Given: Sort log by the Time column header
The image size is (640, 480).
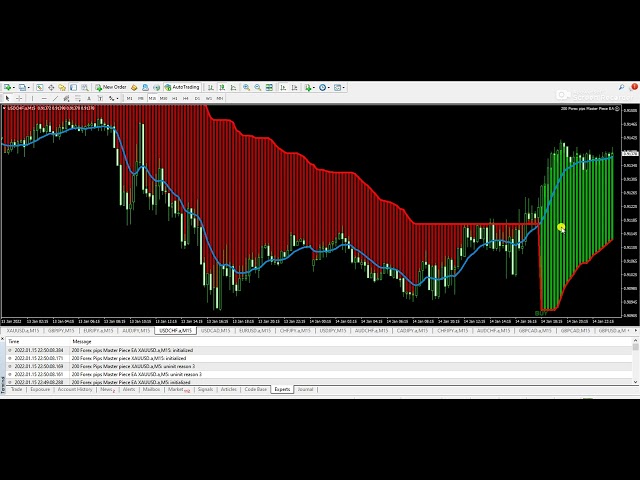Looking at the screenshot, I should (x=14, y=341).
